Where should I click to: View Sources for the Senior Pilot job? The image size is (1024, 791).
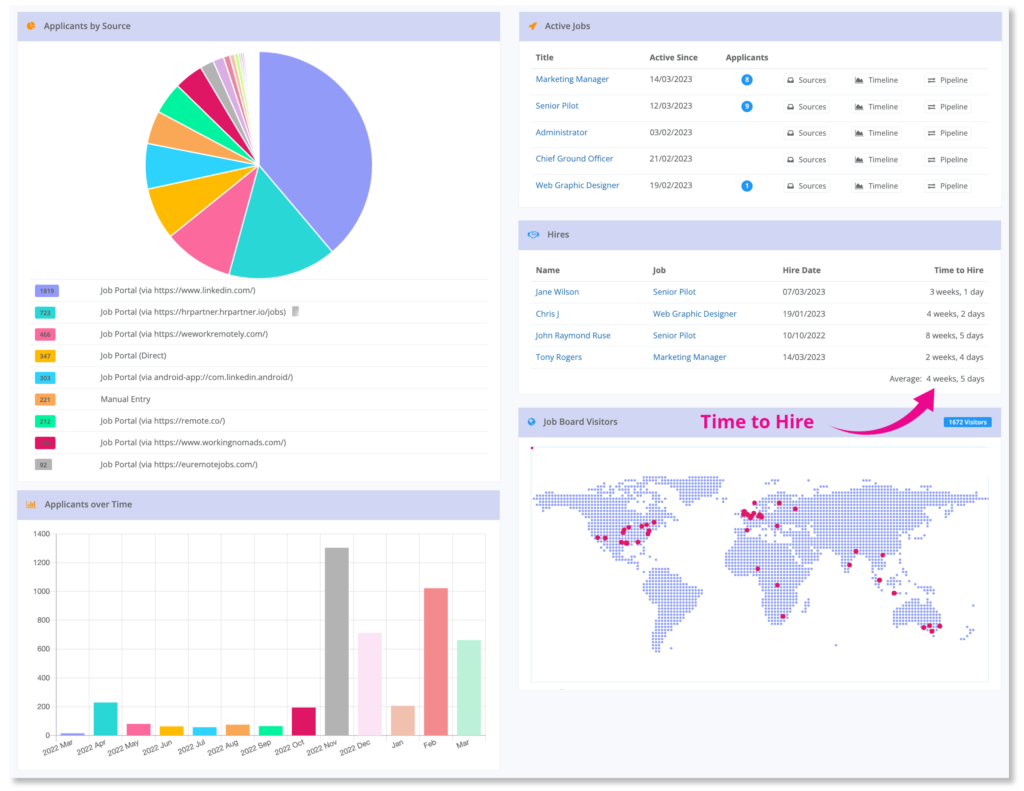[807, 106]
